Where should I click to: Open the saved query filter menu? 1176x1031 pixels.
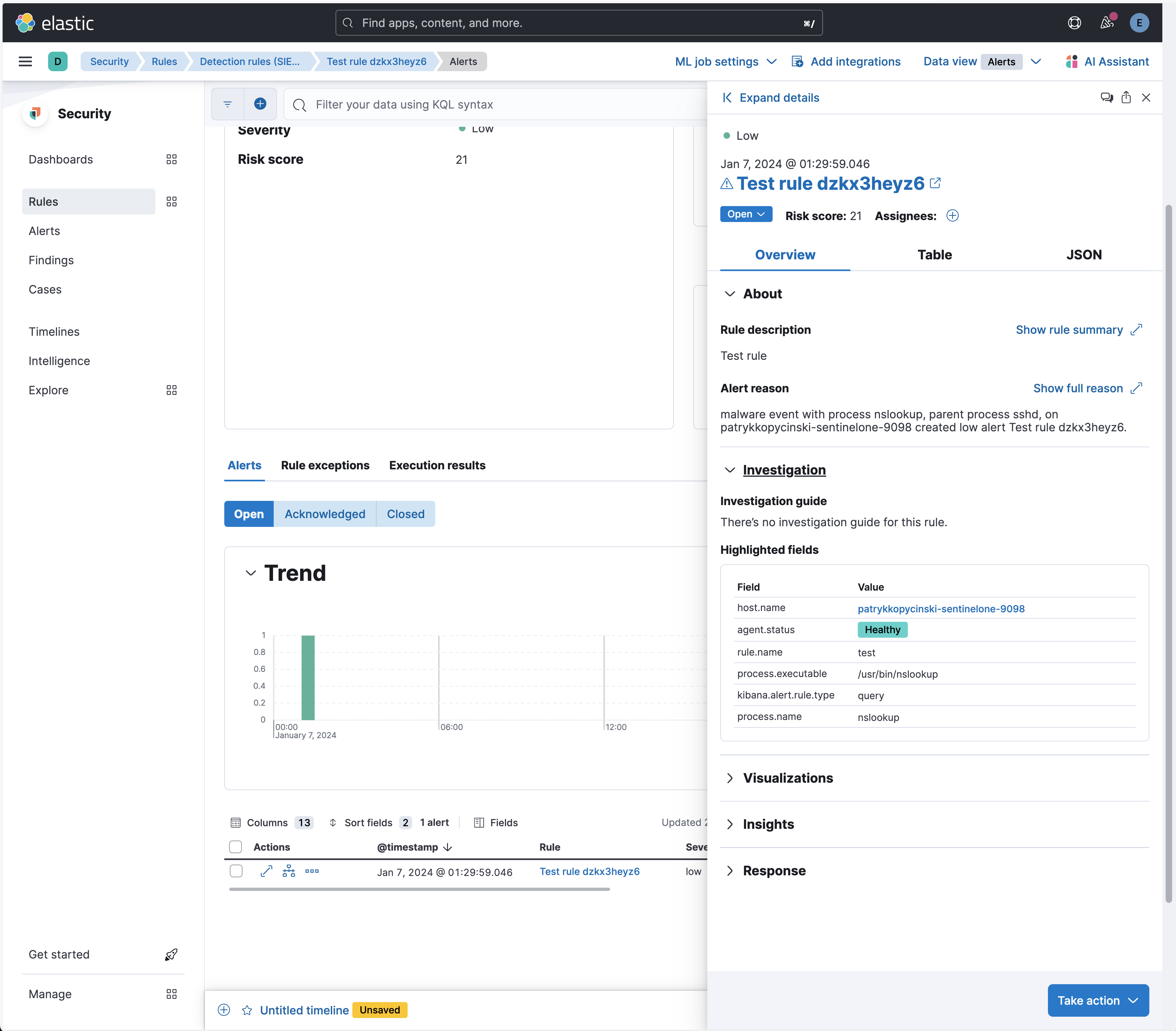[228, 104]
